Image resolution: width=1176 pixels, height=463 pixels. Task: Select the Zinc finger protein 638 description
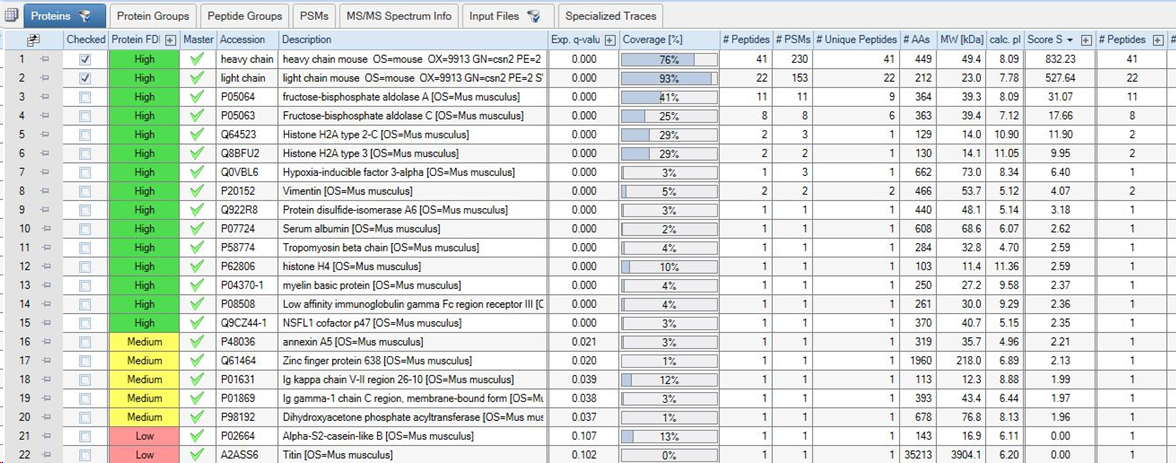click(413, 361)
